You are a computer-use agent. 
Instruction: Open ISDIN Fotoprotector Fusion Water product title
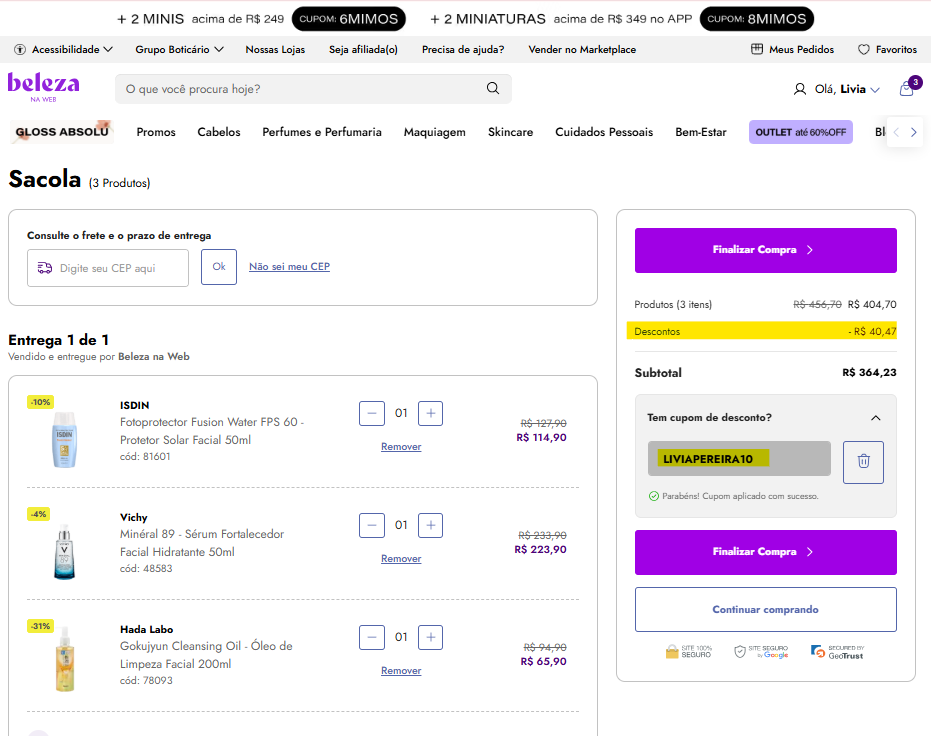212,431
